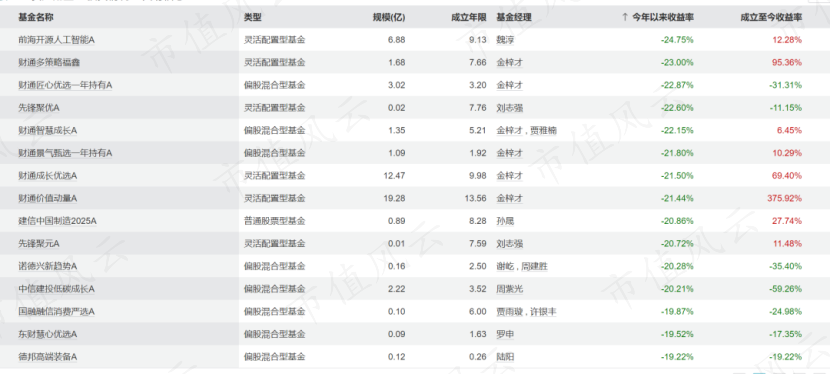Open fund 中信建投低碳成长A
This screenshot has height=374, width=830.
(x=56, y=289)
